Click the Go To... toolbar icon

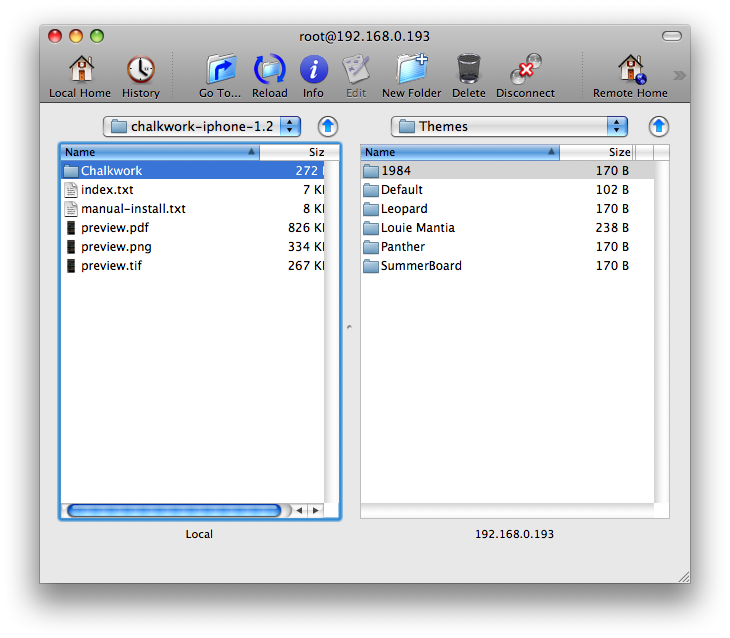tap(220, 70)
